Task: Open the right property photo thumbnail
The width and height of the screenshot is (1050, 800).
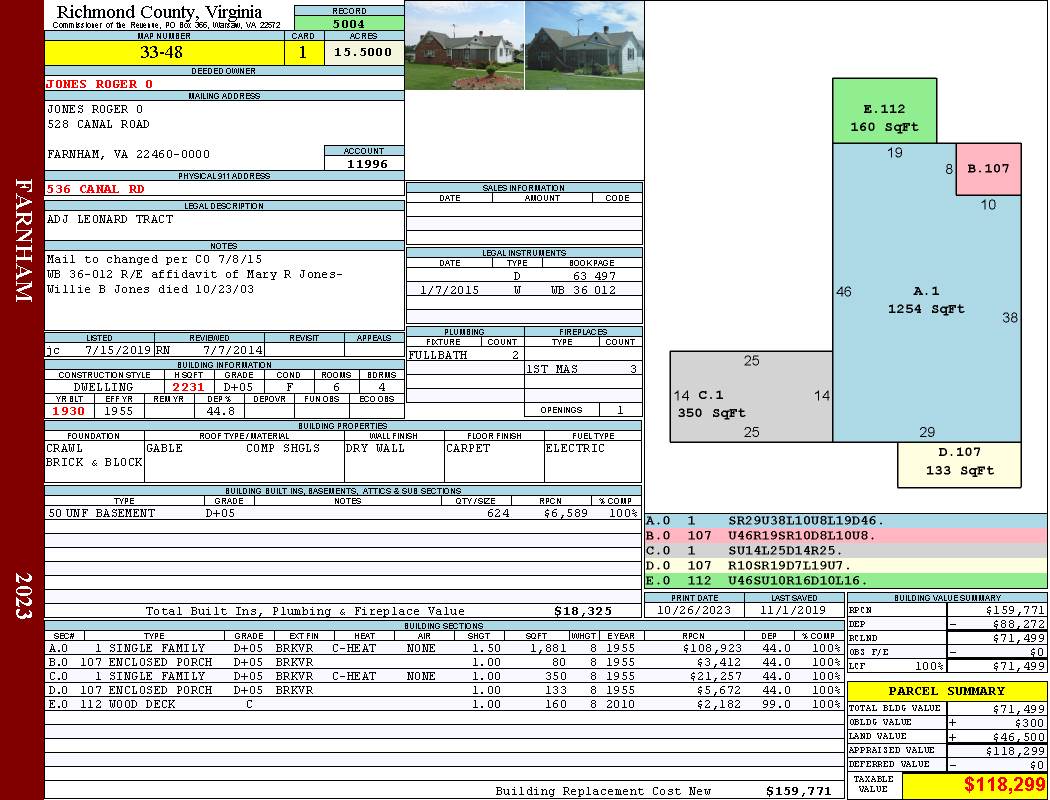Action: point(584,45)
